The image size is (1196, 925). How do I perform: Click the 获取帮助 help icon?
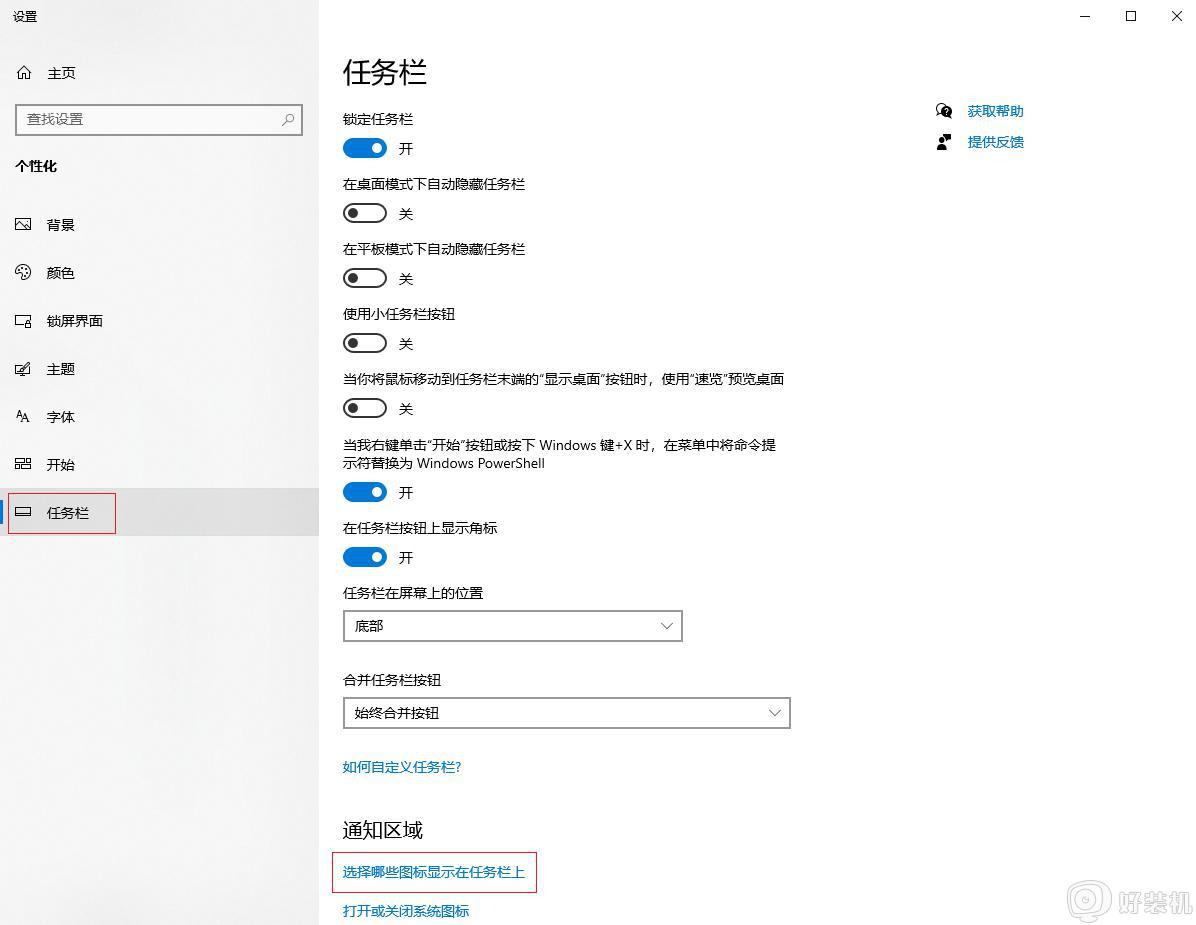click(x=942, y=111)
